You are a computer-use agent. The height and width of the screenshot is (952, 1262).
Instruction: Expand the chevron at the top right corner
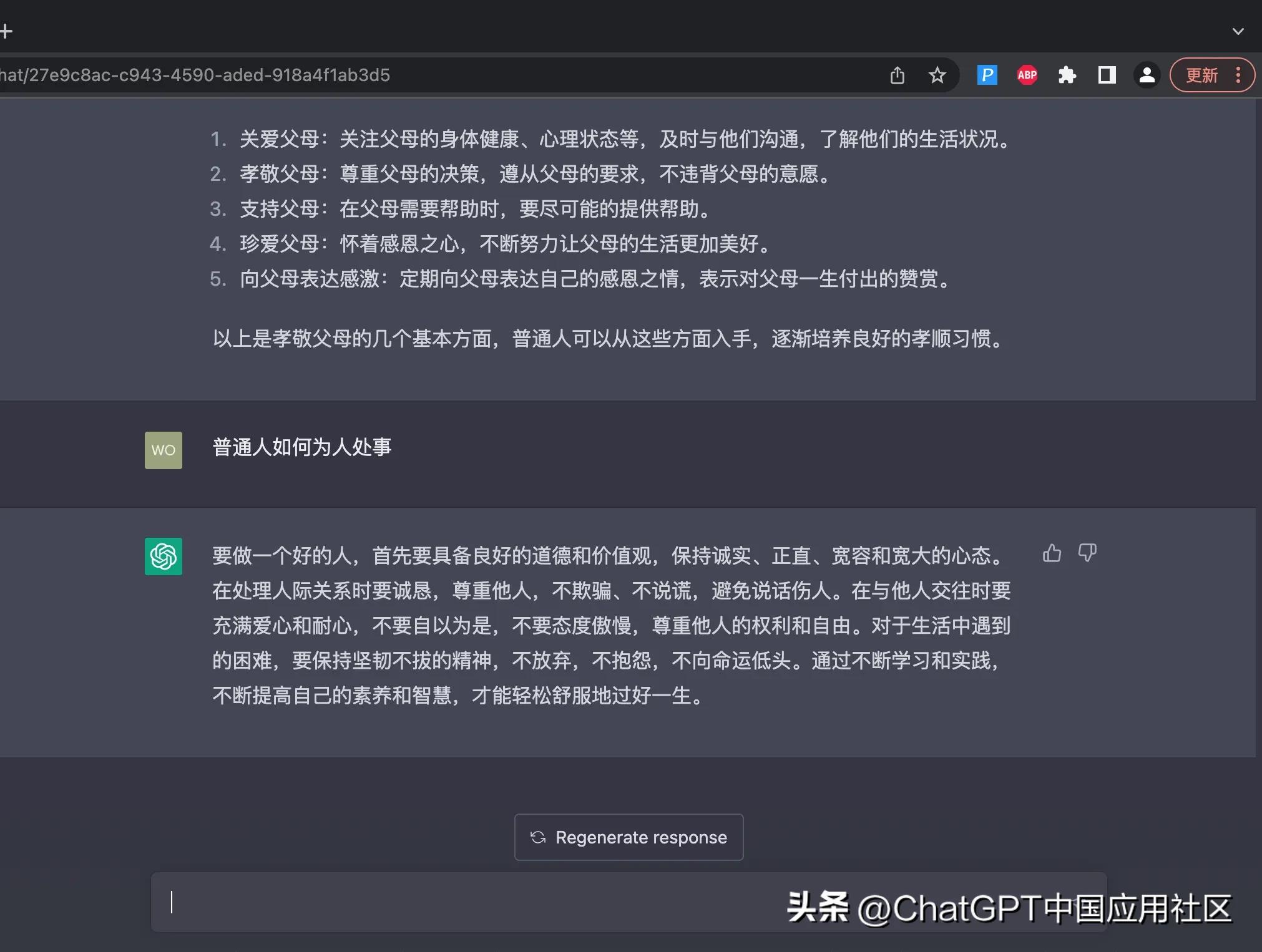[x=1239, y=31]
